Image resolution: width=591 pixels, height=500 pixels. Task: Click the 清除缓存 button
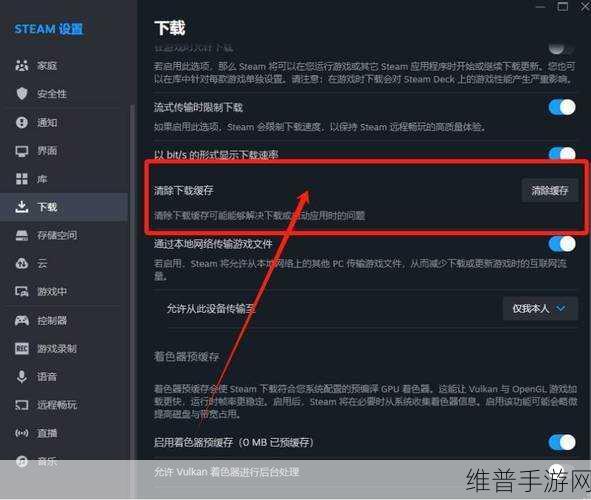coord(550,191)
